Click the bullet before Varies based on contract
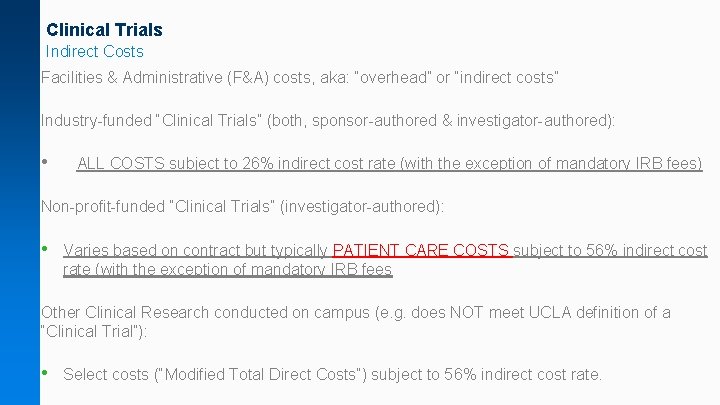Screen dimensions: 720x405 [45, 249]
